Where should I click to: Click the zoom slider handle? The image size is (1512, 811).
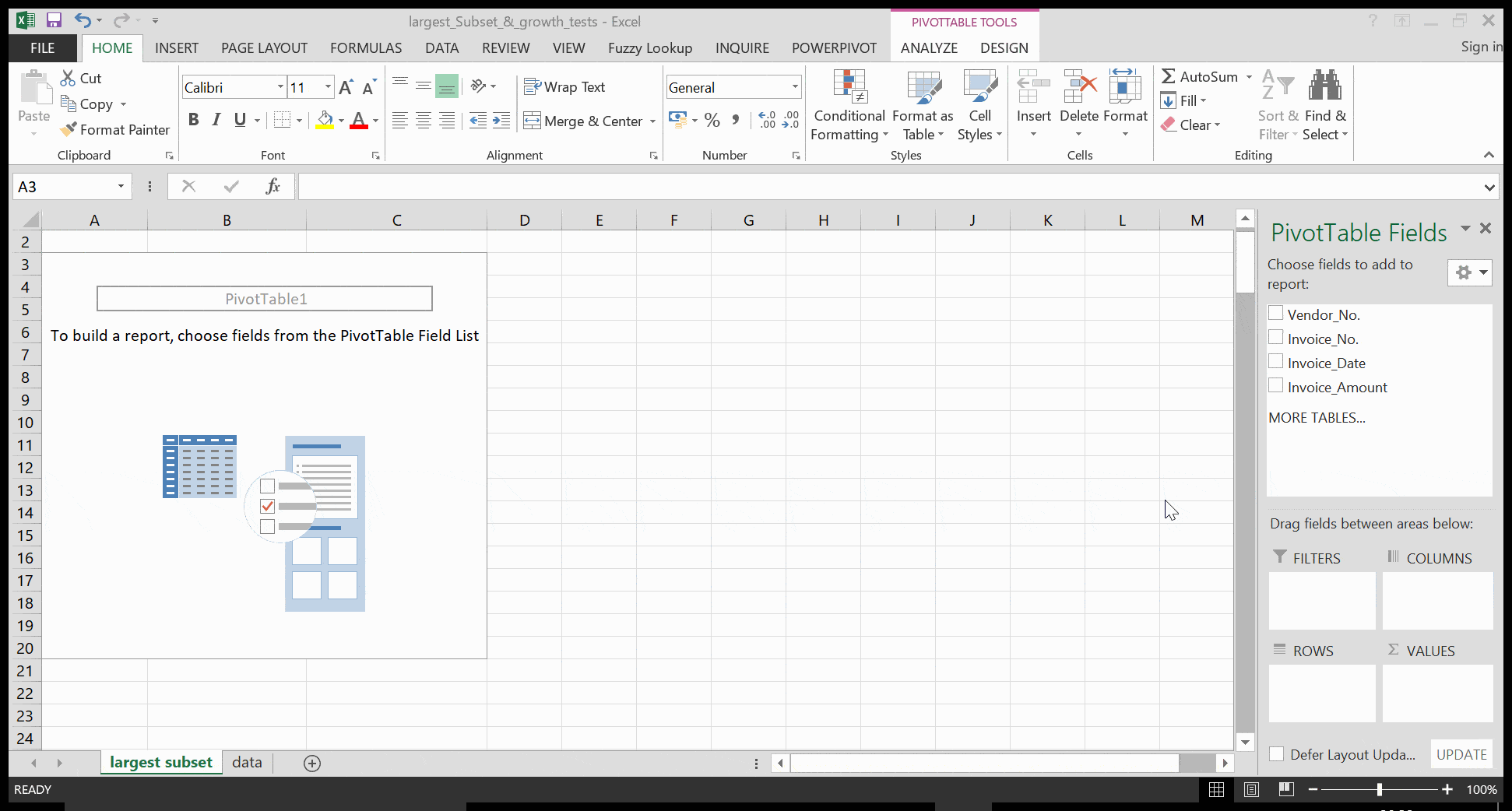click(x=1380, y=789)
